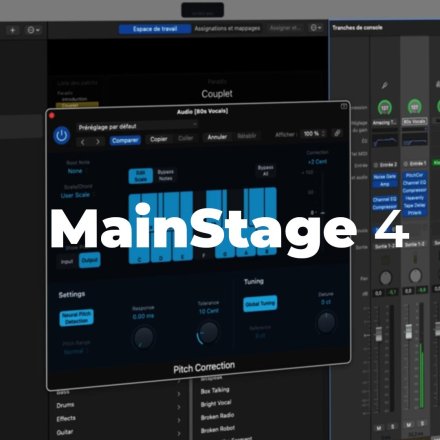Toggle the Edit Scale button

point(141,176)
